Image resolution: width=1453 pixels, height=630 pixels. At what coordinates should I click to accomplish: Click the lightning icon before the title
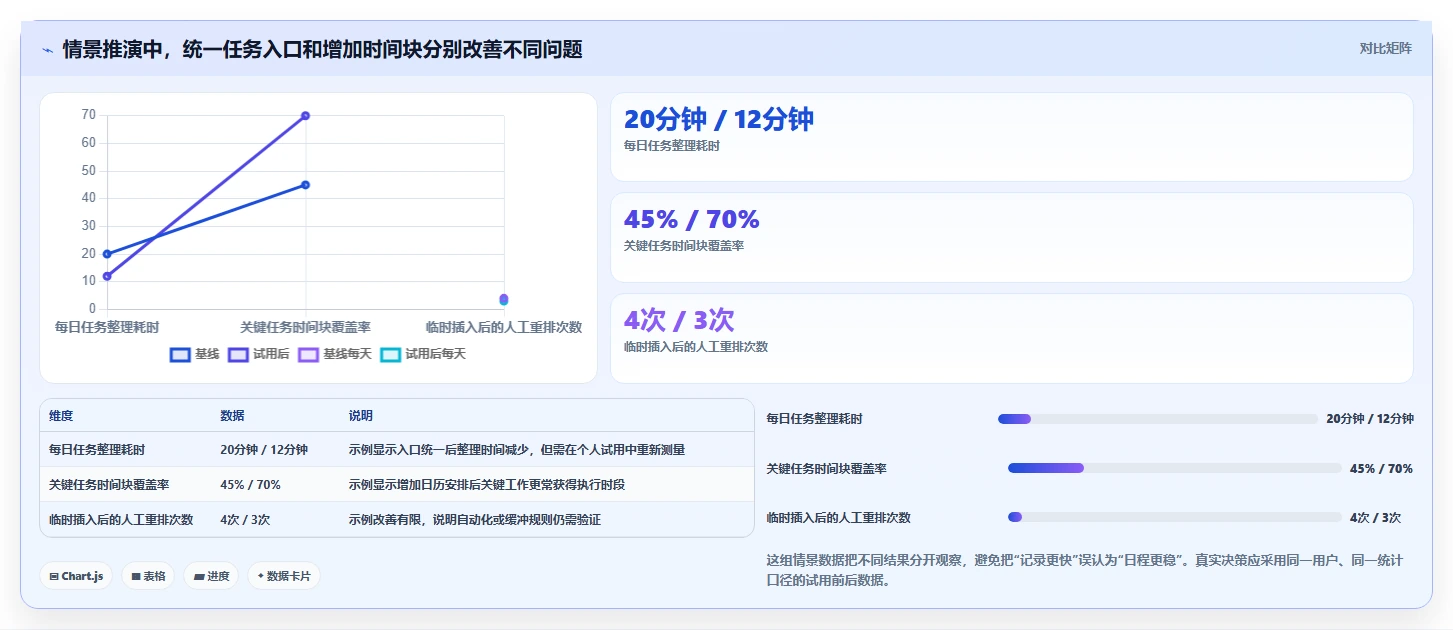[48, 50]
